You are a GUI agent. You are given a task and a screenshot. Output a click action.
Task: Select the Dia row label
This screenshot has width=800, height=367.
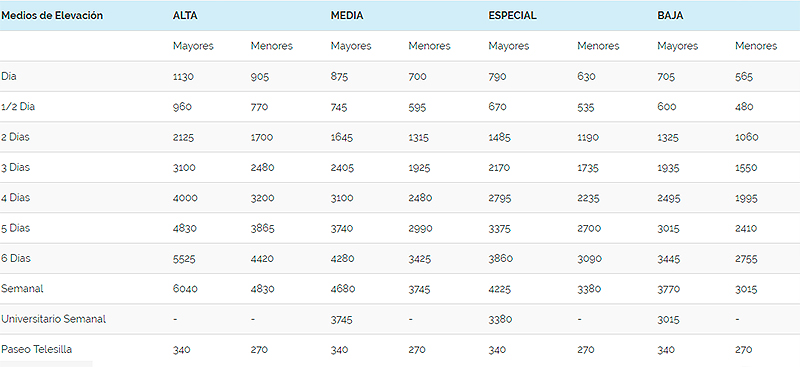tap(9, 76)
